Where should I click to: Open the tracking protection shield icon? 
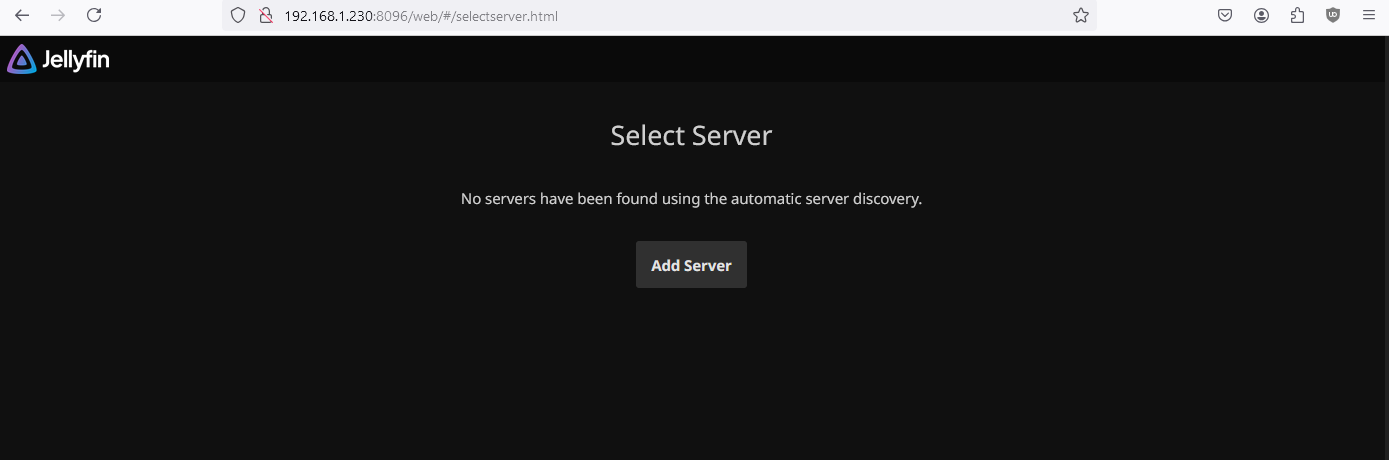(x=238, y=16)
